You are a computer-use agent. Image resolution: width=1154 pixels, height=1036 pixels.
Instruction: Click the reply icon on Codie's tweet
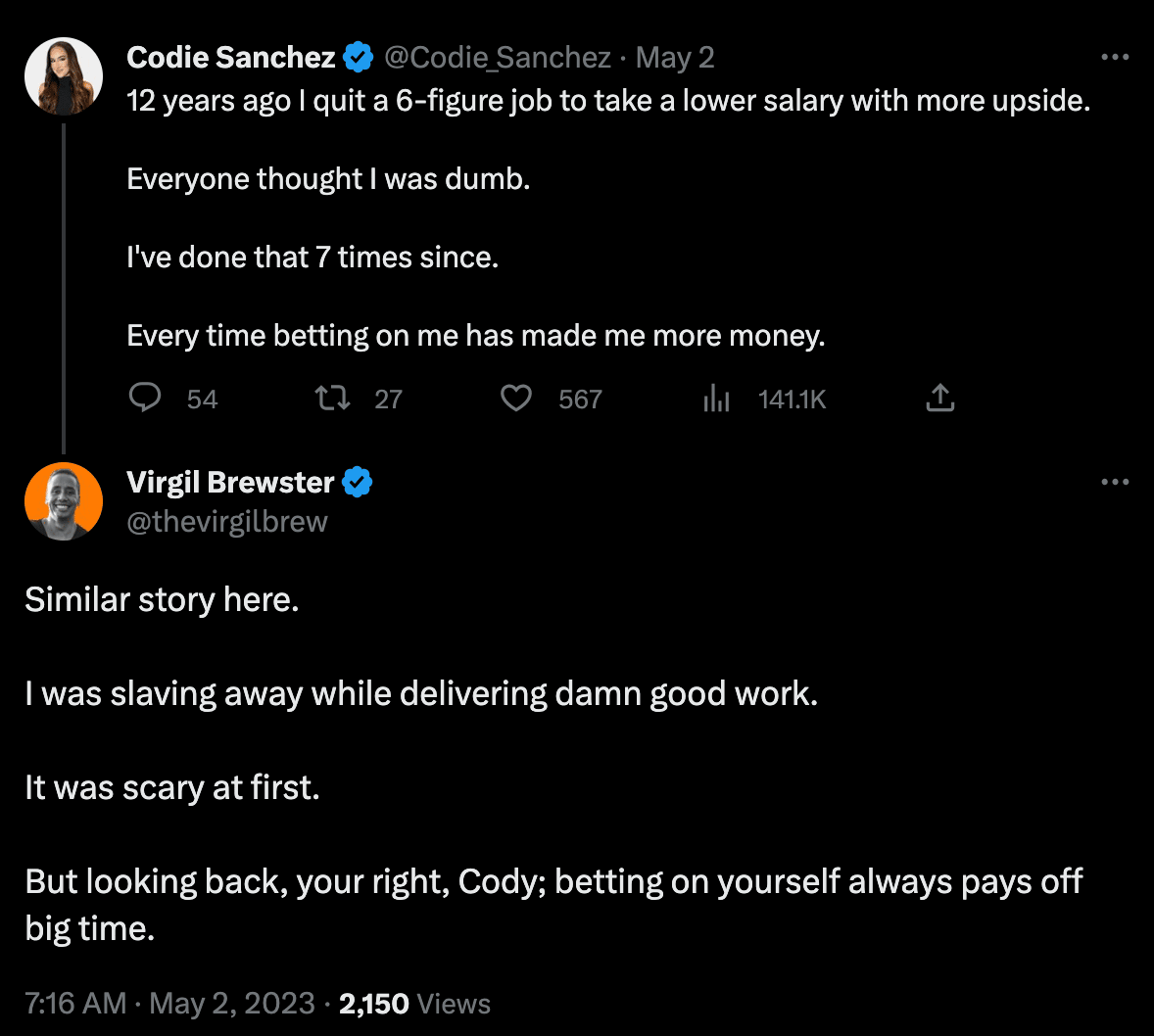pos(144,399)
